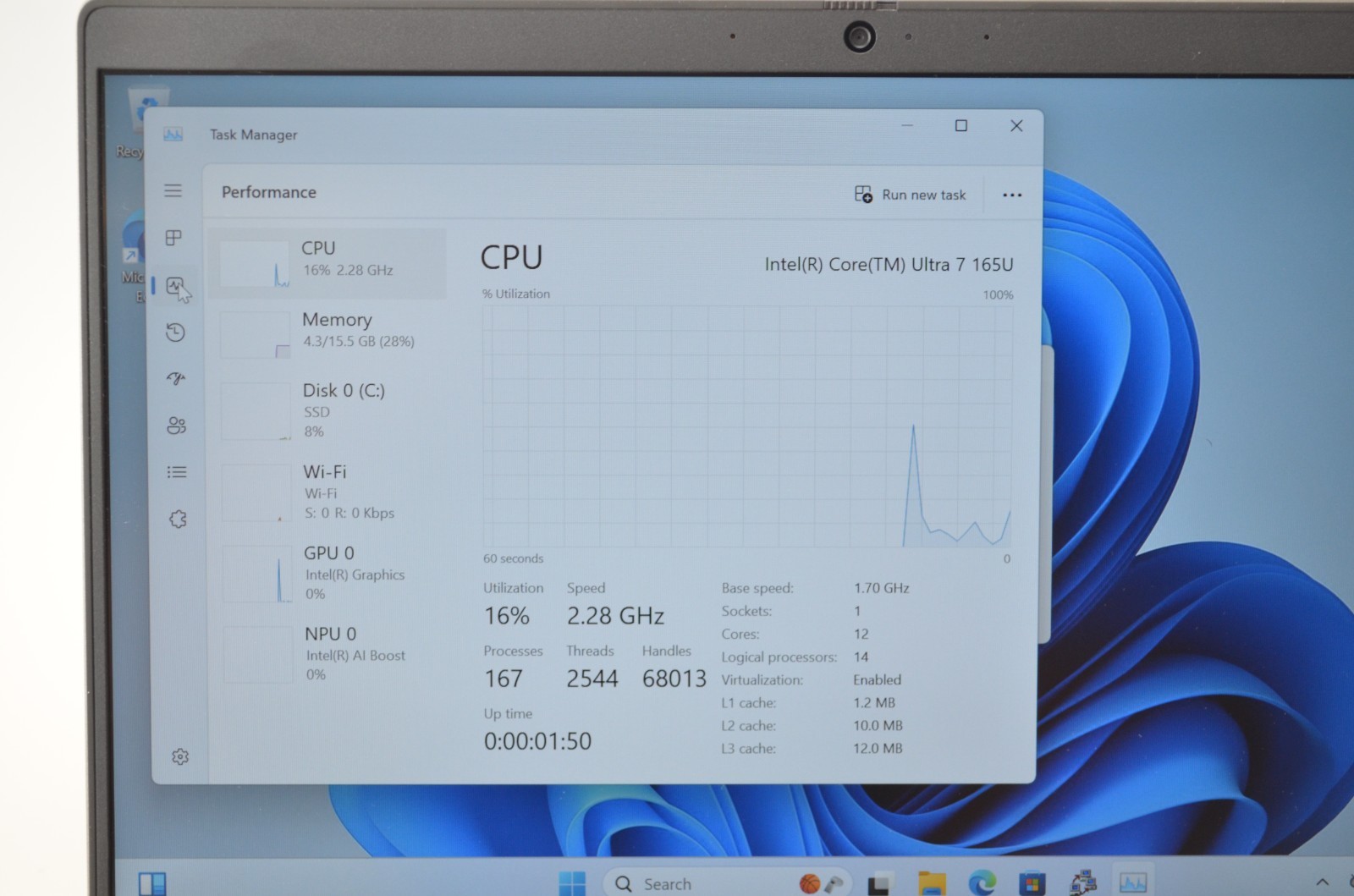
Task: Click the CPU utilization graph
Action: 747,426
